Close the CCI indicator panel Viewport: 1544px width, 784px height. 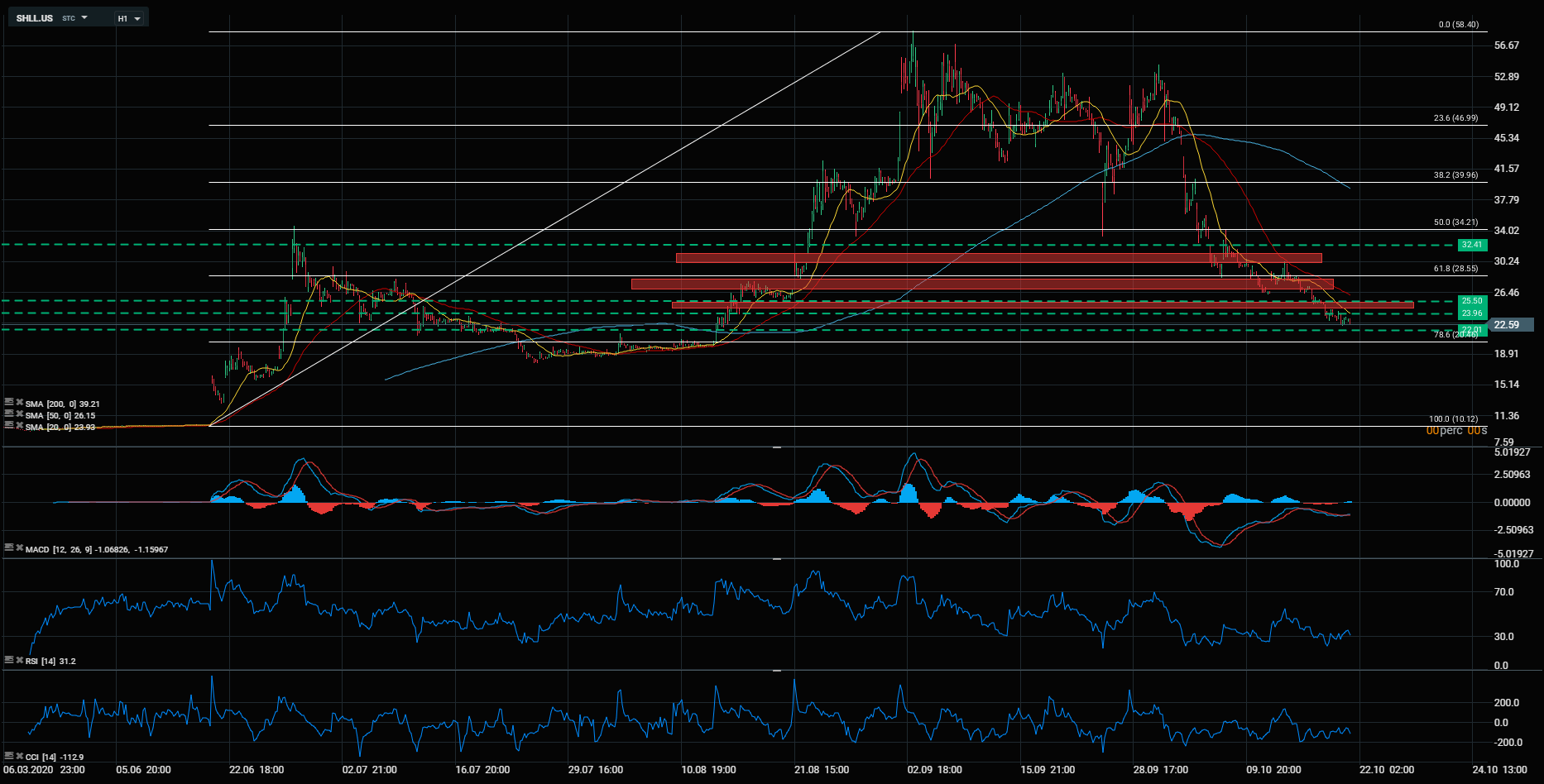coord(19,755)
